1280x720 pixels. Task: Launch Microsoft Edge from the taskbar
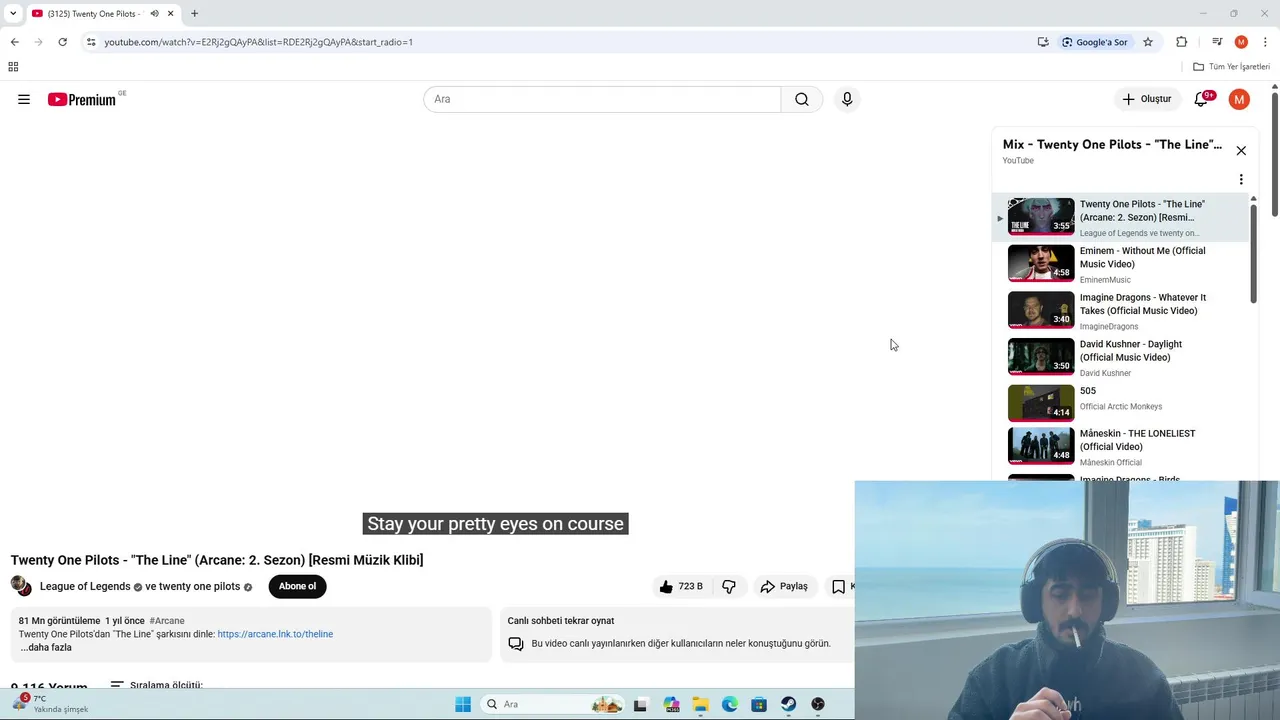729,704
